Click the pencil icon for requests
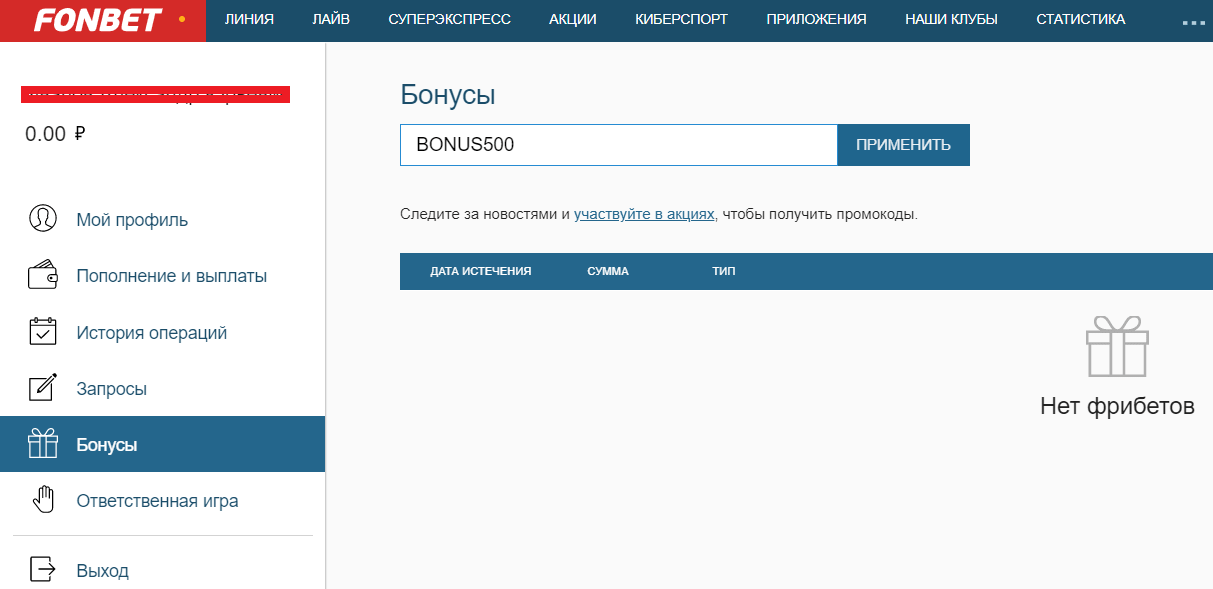Screen dimensions: 1213x589 (42, 388)
